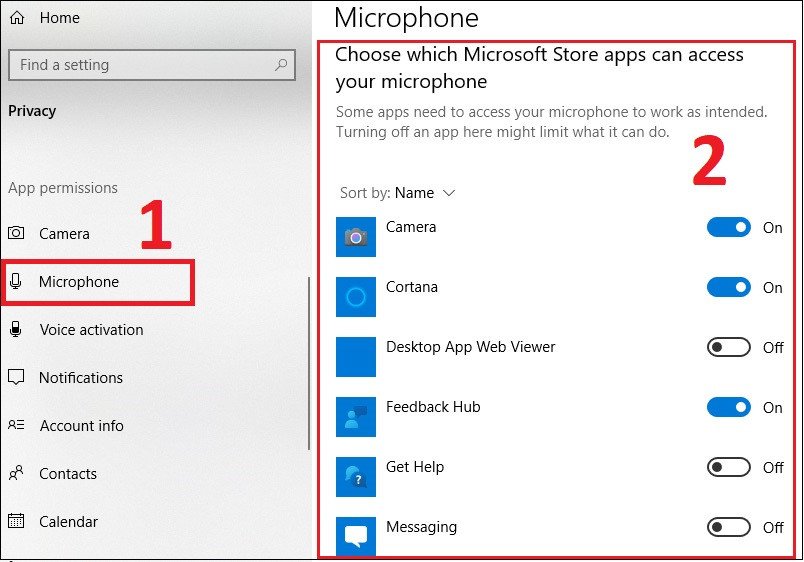
Task: Turn off Feedback Hub microphone toggle
Action: click(728, 407)
